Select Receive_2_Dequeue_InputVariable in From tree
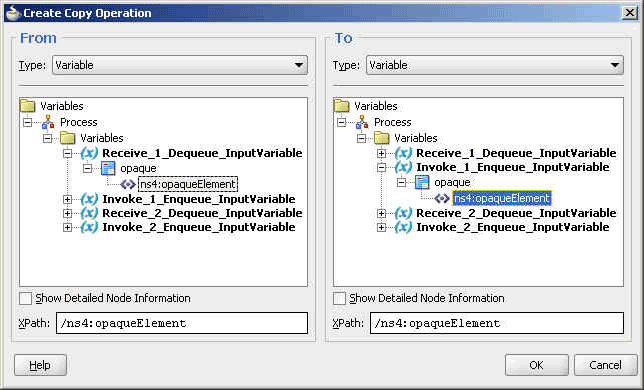This screenshot has width=644, height=390. [x=202, y=213]
